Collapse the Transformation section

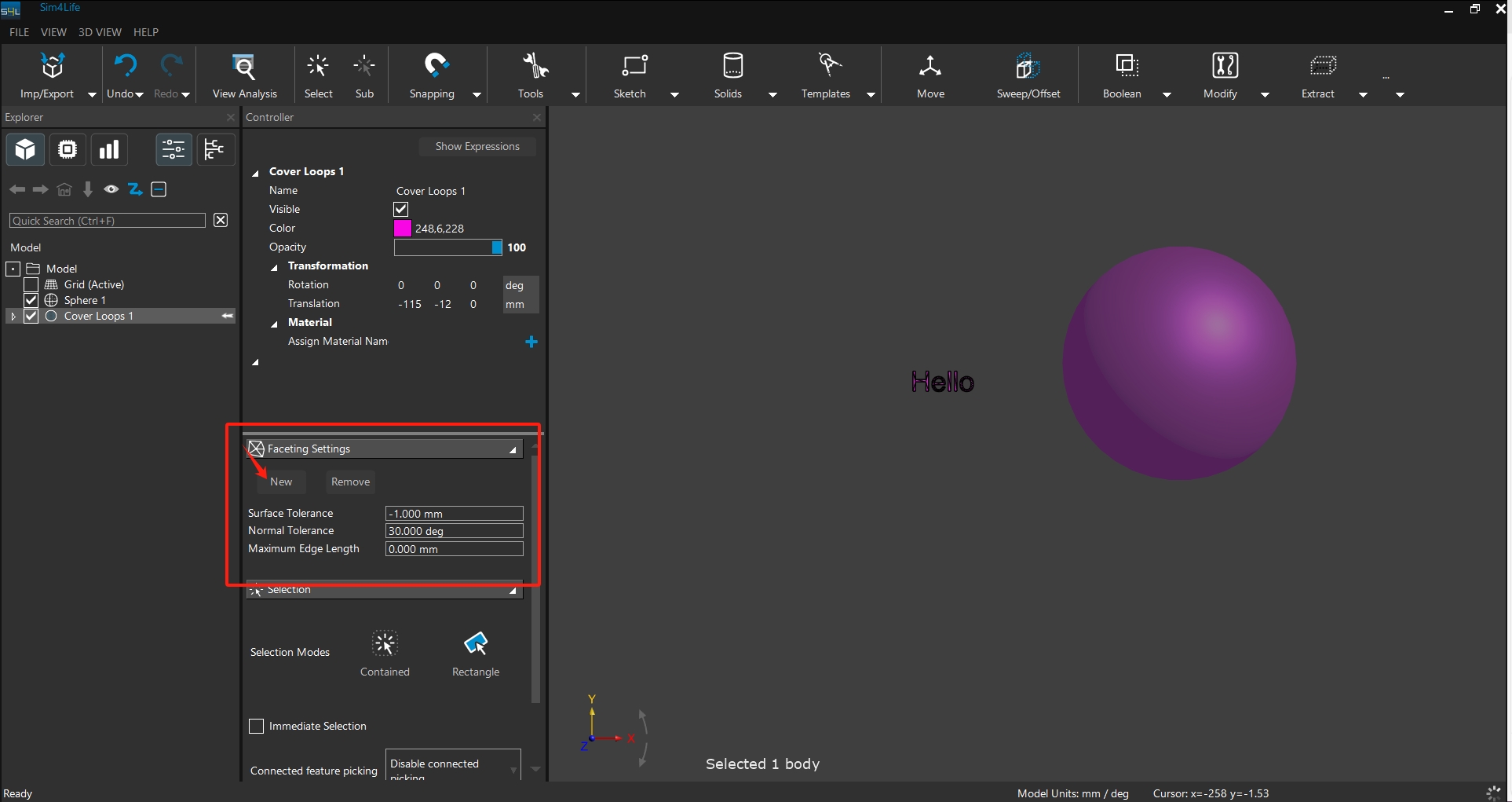275,267
